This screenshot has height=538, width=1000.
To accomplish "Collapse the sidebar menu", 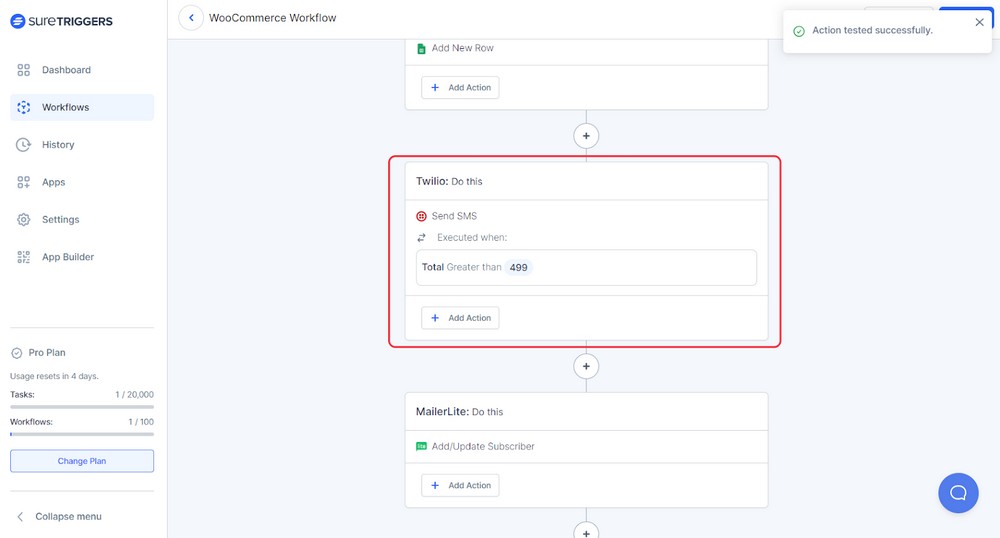I will click(59, 516).
